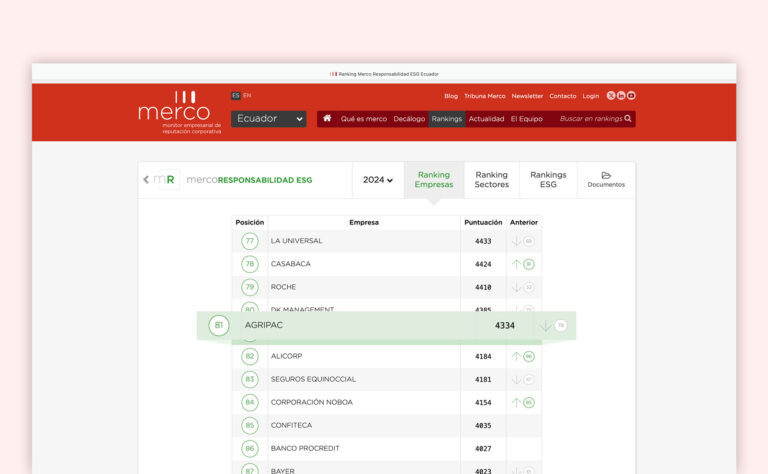Switch language to ES
Image resolution: width=768 pixels, height=474 pixels.
pyautogui.click(x=236, y=96)
